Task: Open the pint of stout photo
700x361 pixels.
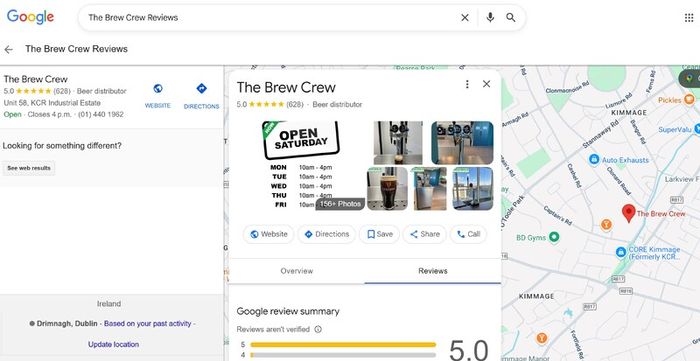Action: (x=387, y=189)
